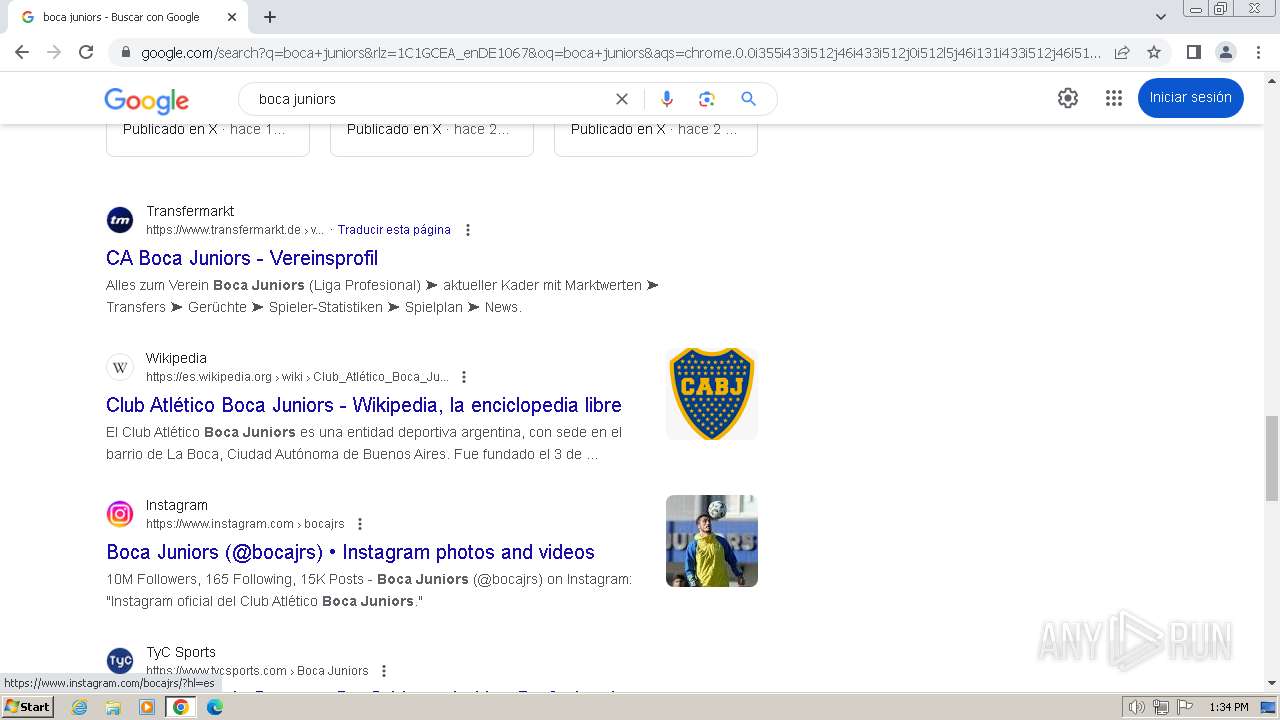This screenshot has height=720, width=1280.
Task: Open second Publicado en X card
Action: point(432,139)
